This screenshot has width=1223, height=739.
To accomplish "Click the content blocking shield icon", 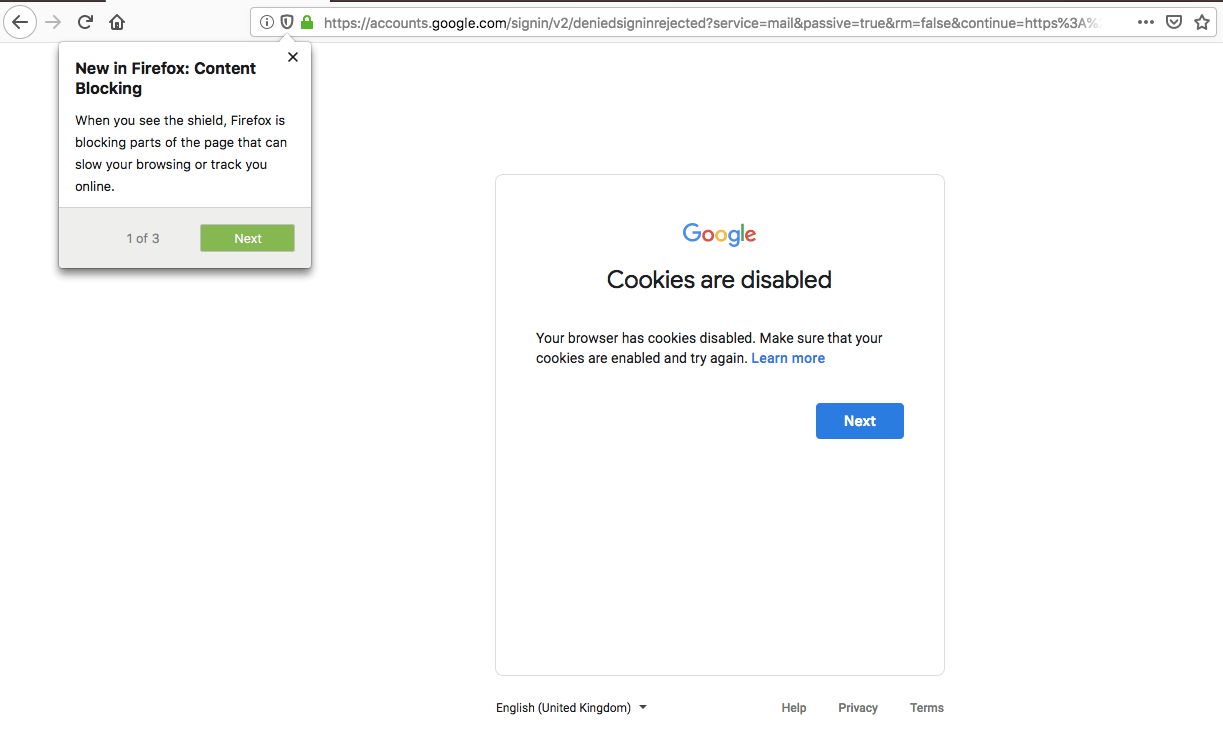I will click(x=287, y=22).
